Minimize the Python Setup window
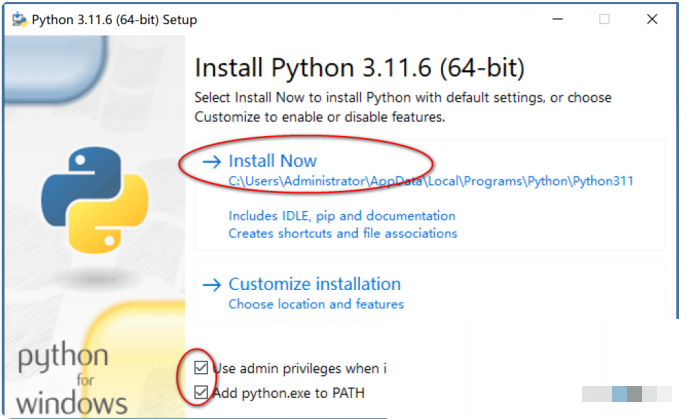Image resolution: width=687 pixels, height=419 pixels. pyautogui.click(x=557, y=19)
